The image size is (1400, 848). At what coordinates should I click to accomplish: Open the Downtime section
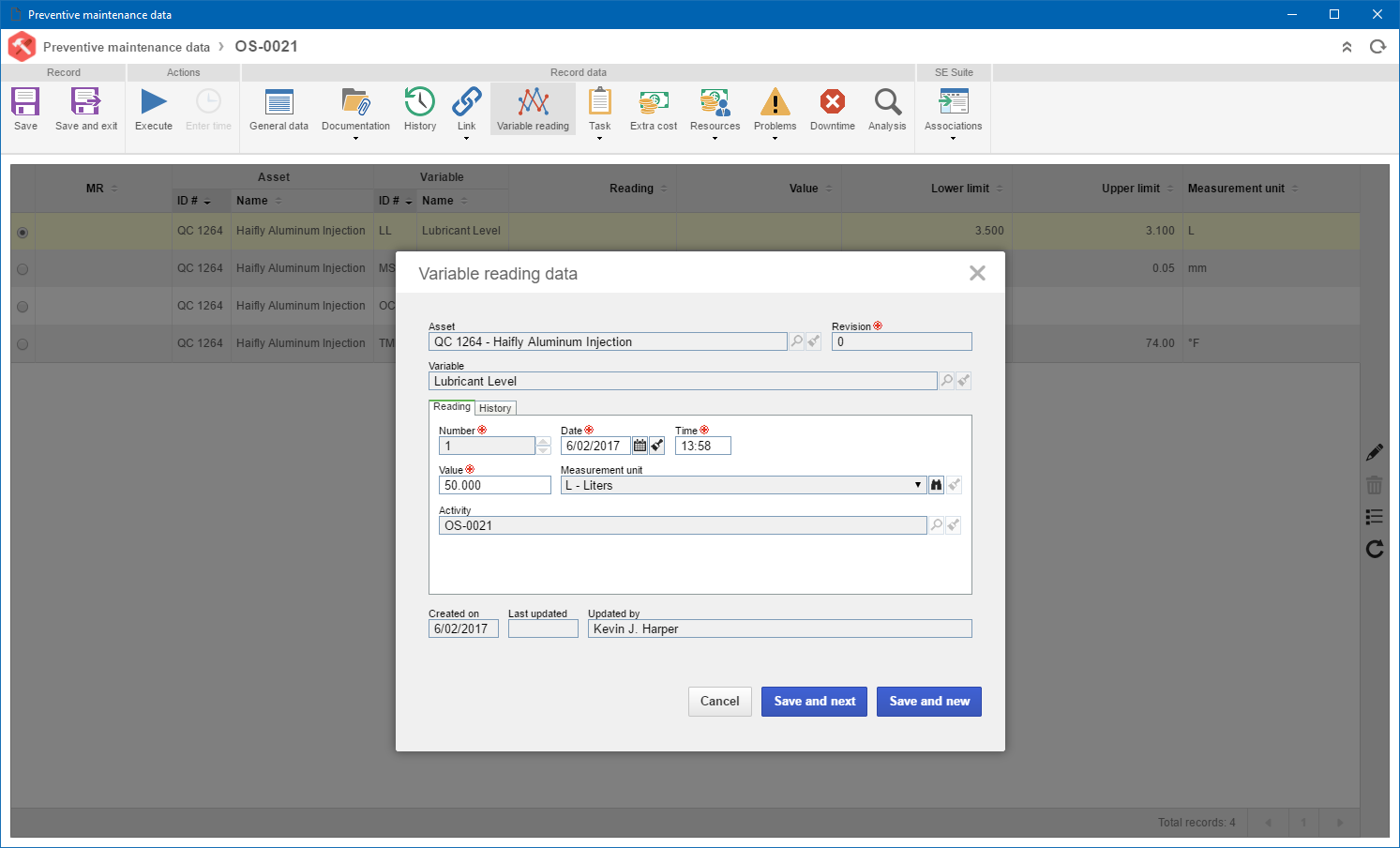coord(833,109)
